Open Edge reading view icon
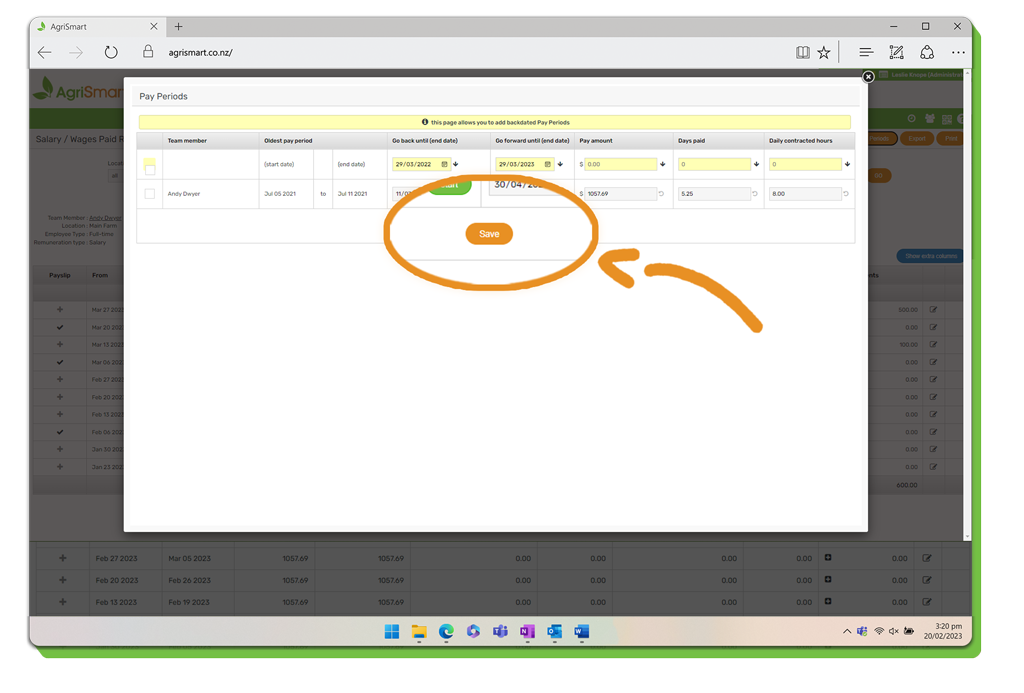This screenshot has height=693, width=1024. coord(802,53)
